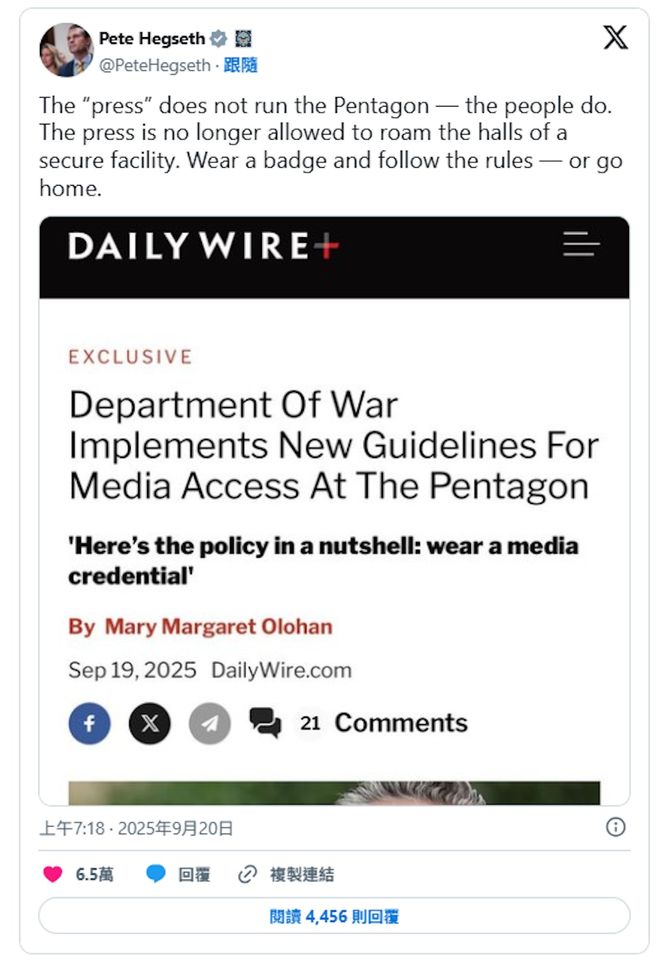Copy tweet link via 複製連結
The height and width of the screenshot is (962, 660).
[286, 874]
